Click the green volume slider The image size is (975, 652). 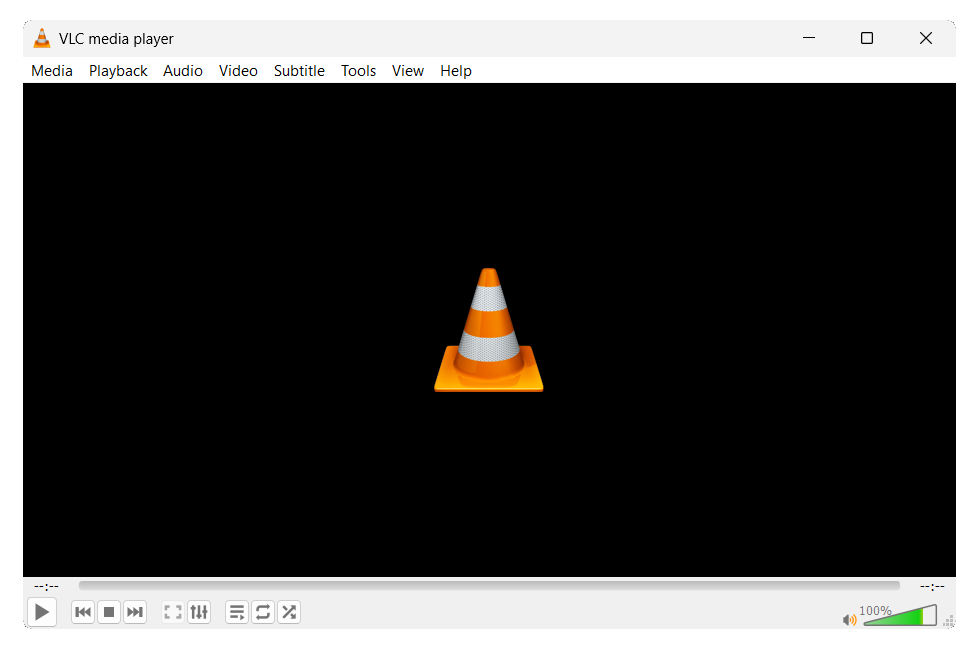click(900, 617)
